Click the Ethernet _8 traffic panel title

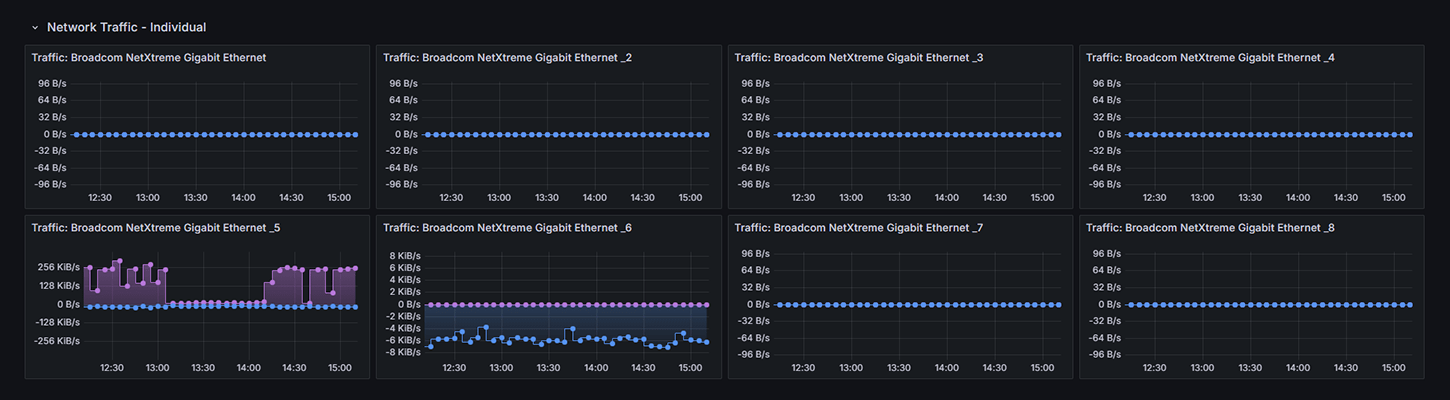[1210, 228]
